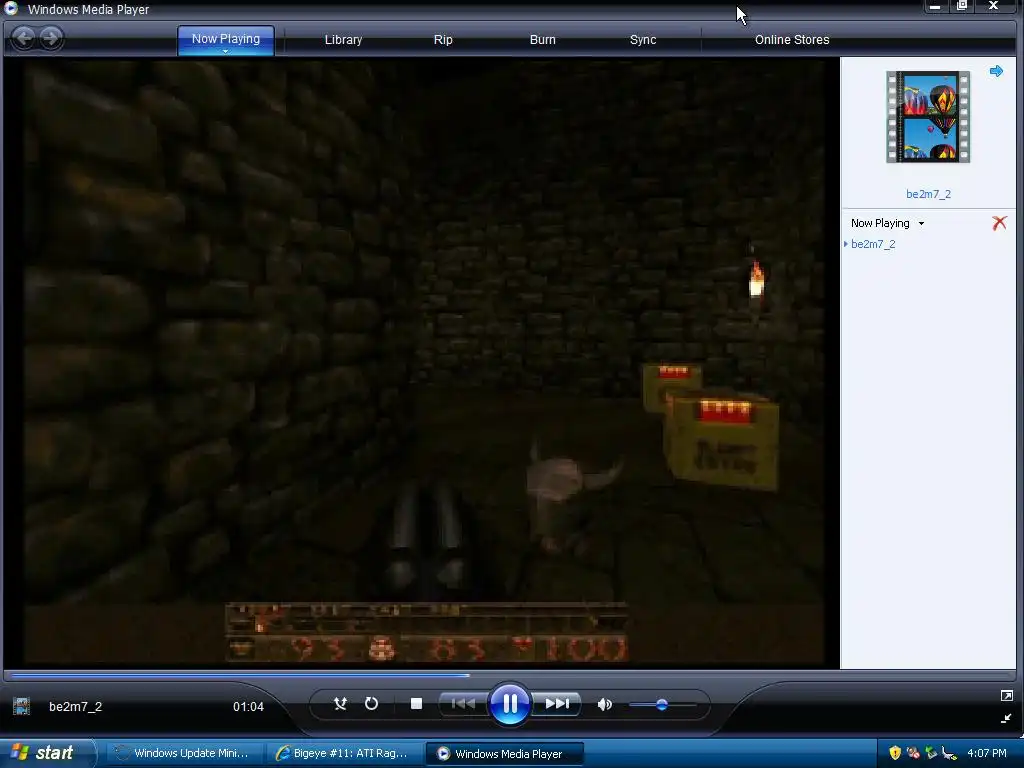
Task: Click the 4:07 PM system clock
Action: 987,753
